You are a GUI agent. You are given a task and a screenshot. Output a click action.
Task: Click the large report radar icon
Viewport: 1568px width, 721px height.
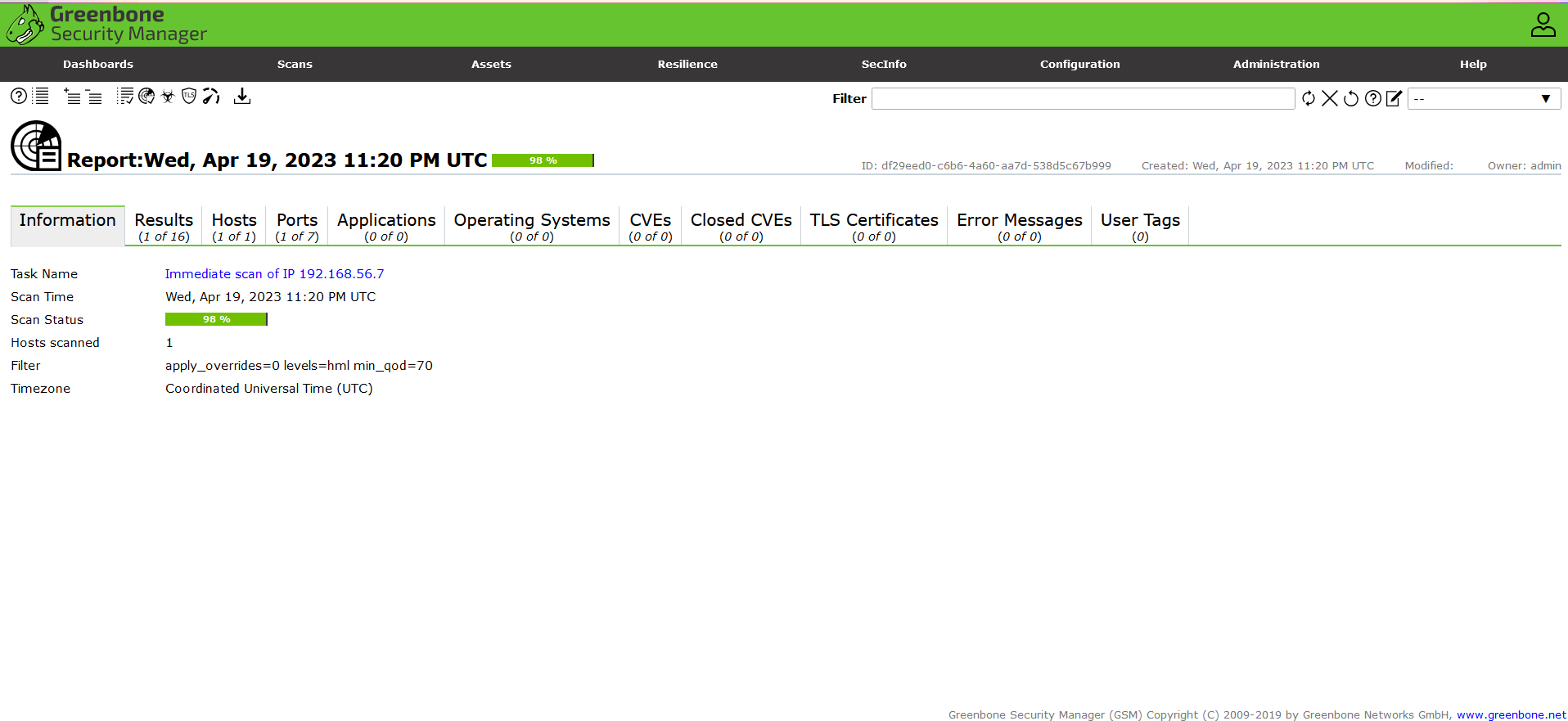coord(36,146)
